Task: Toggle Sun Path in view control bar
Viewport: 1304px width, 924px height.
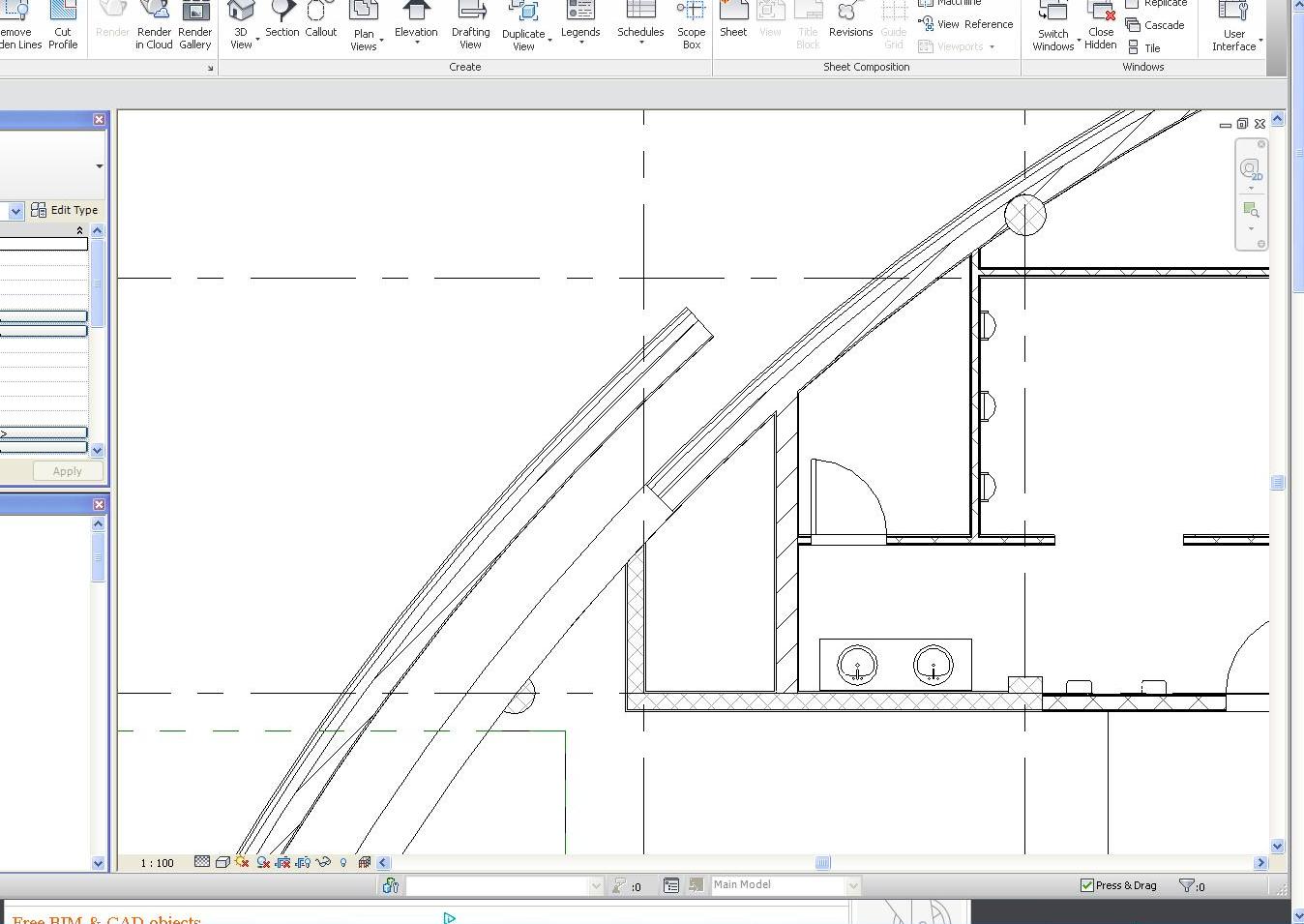Action: [x=242, y=862]
